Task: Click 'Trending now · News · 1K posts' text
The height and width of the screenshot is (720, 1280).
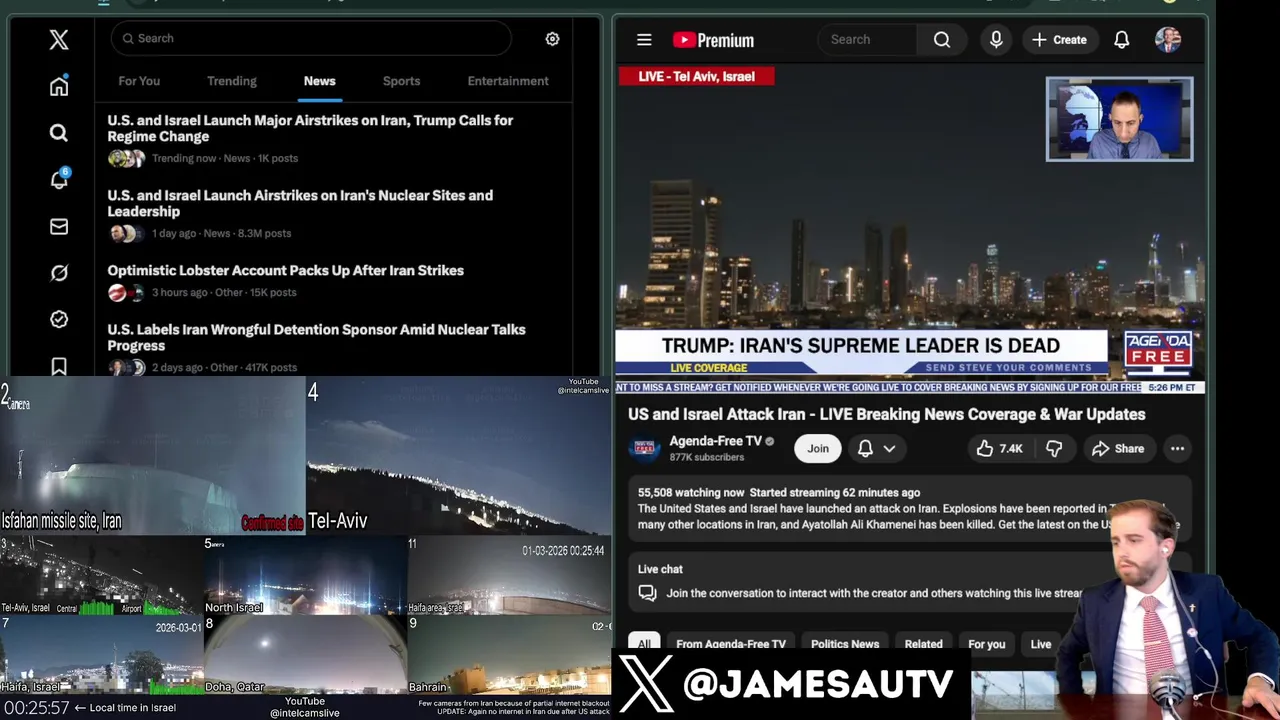Action: coord(225,158)
